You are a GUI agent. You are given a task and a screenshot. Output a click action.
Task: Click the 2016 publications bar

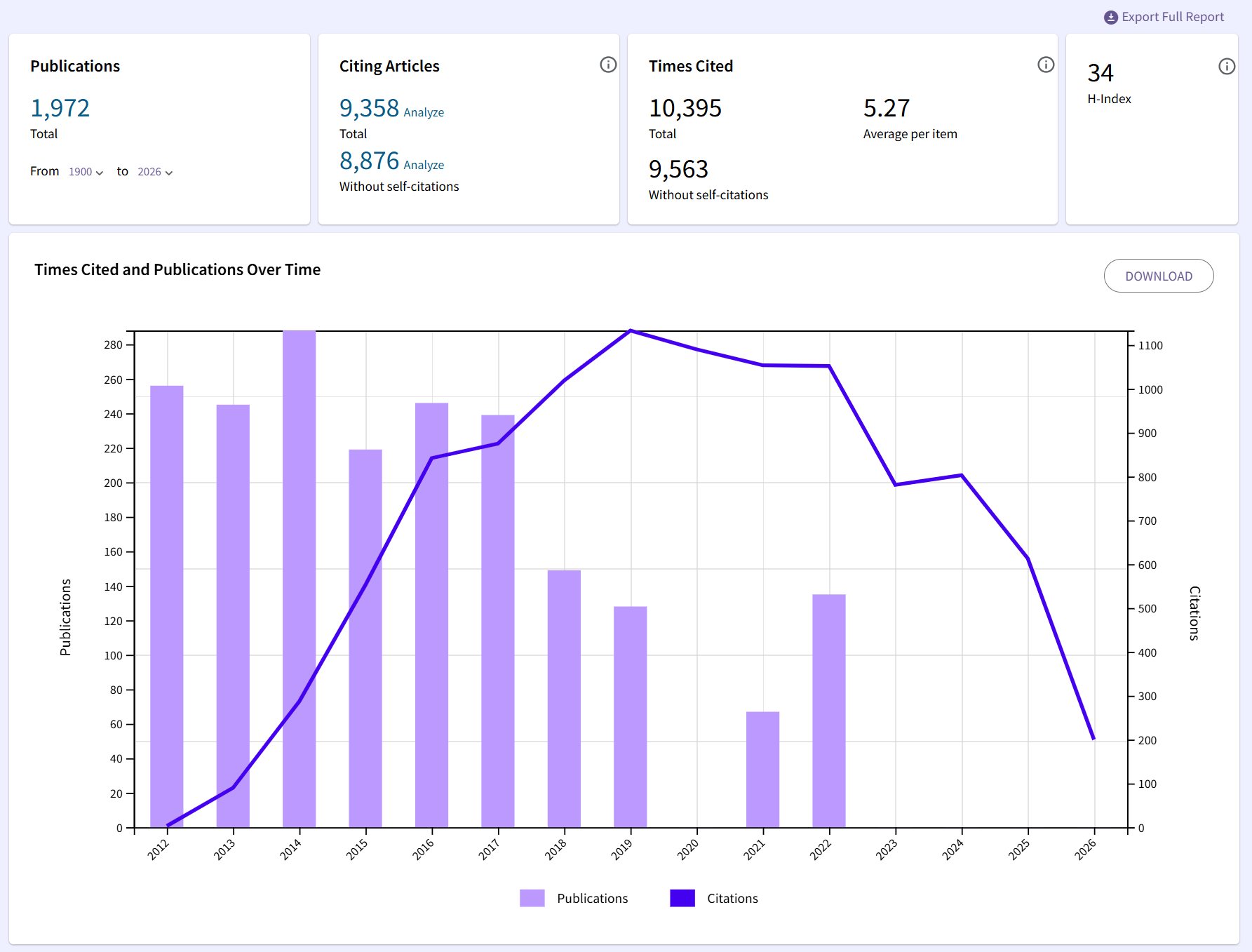(x=431, y=615)
